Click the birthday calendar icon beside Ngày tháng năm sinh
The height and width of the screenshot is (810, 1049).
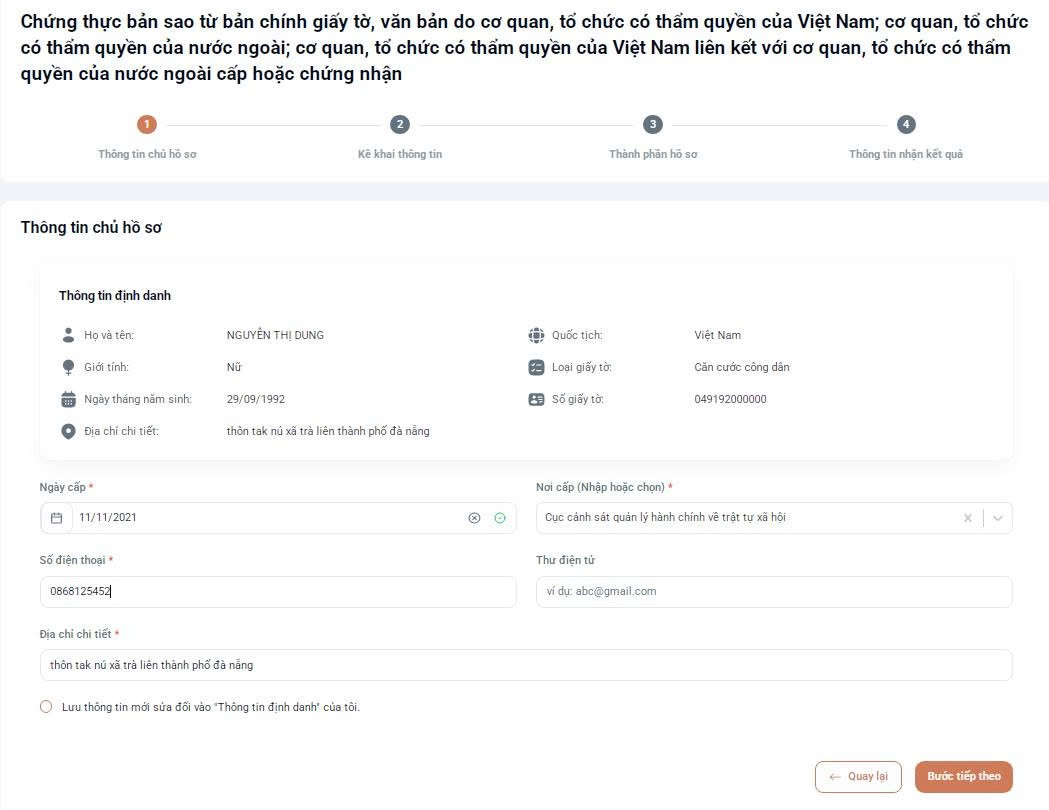[x=68, y=399]
